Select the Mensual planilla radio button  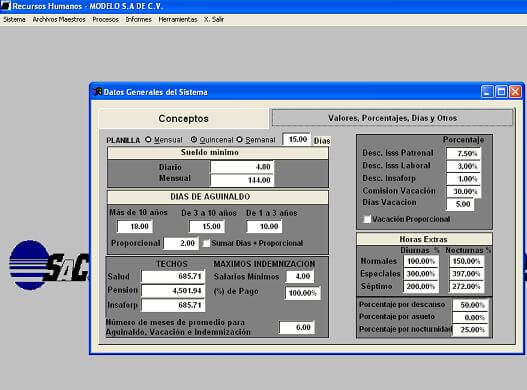pos(148,140)
